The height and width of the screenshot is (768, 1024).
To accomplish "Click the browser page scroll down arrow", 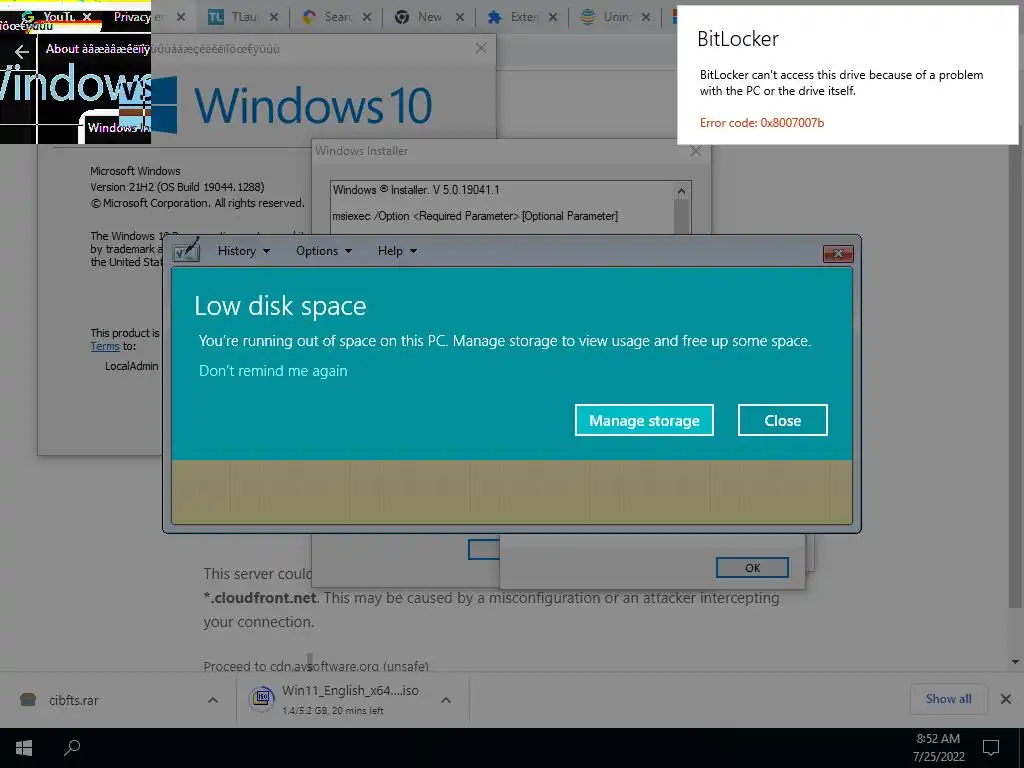I will tap(1015, 662).
